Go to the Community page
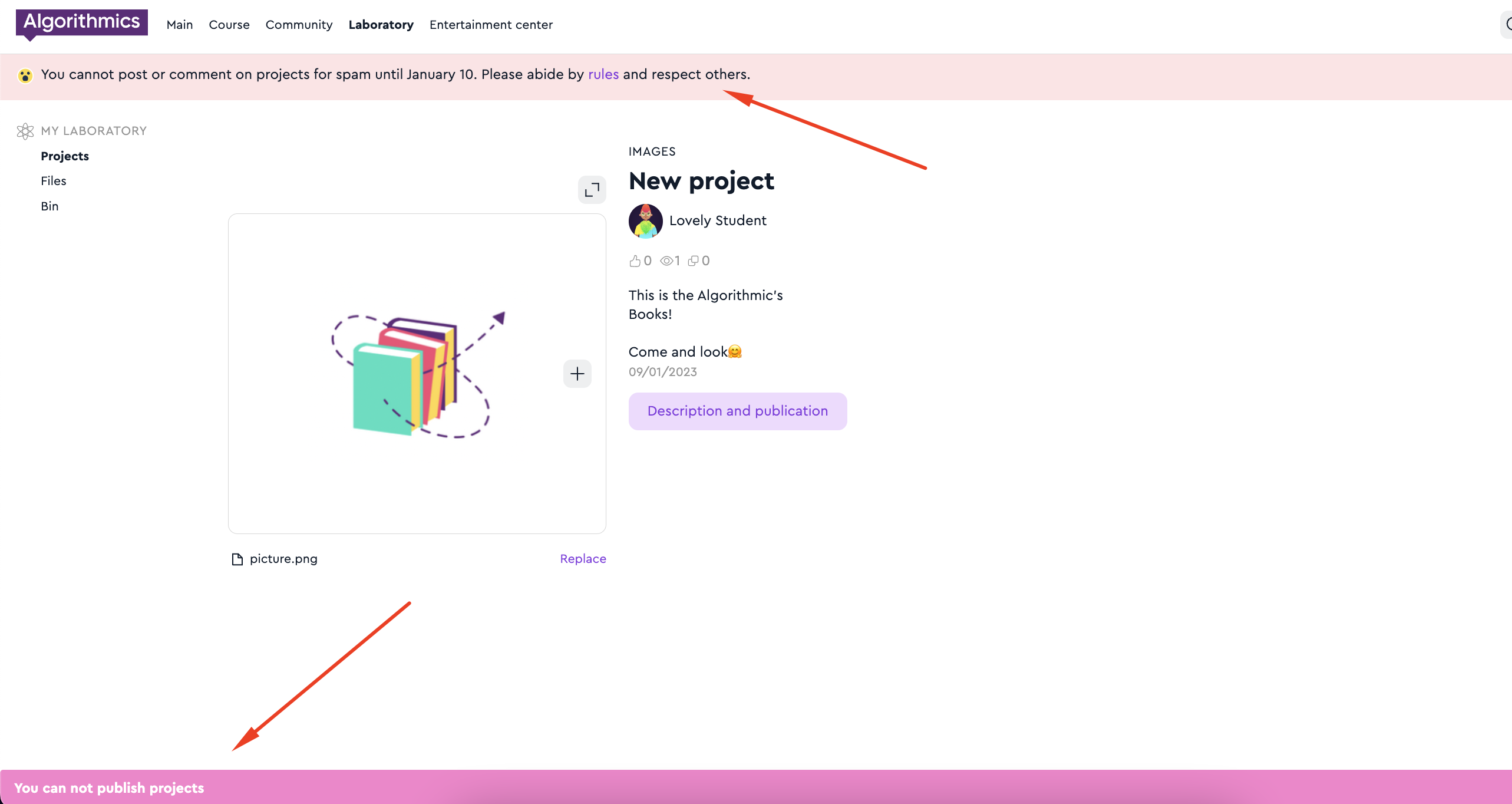1512x804 pixels. tap(299, 25)
